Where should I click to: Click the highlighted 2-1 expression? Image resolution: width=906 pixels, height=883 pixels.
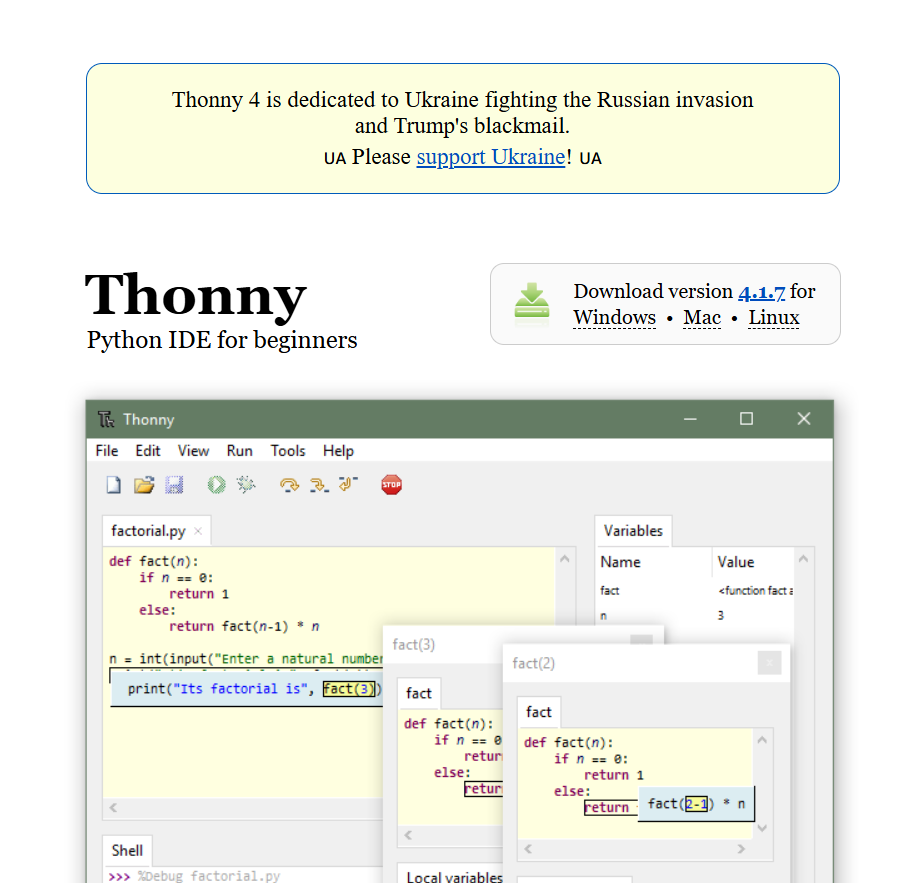click(696, 804)
